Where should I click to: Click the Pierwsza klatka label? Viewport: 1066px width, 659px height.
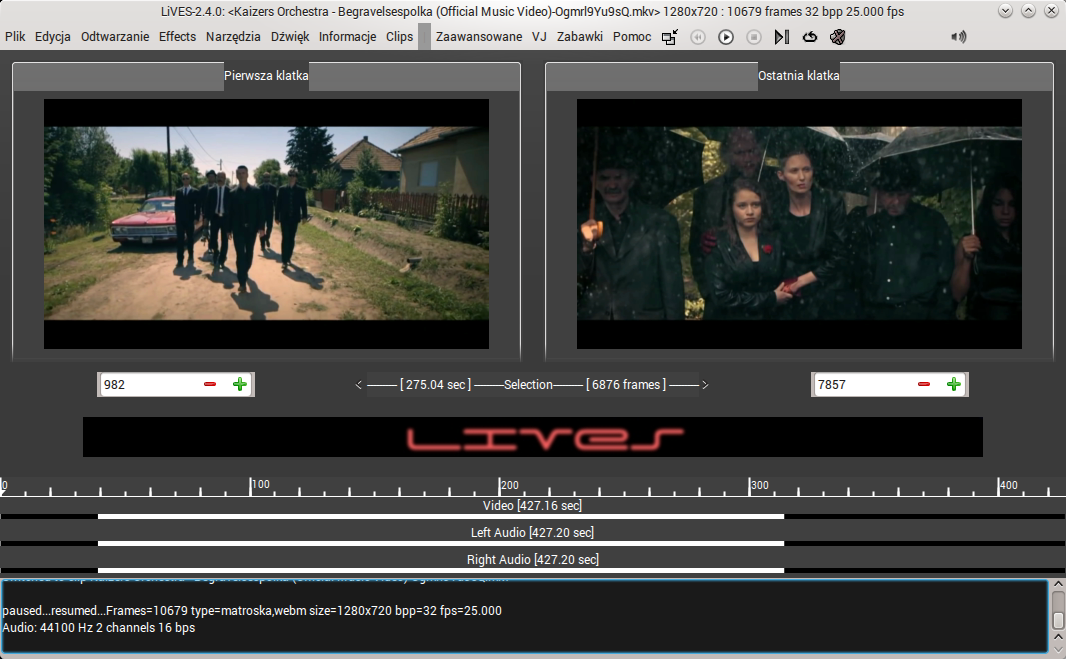[266, 75]
